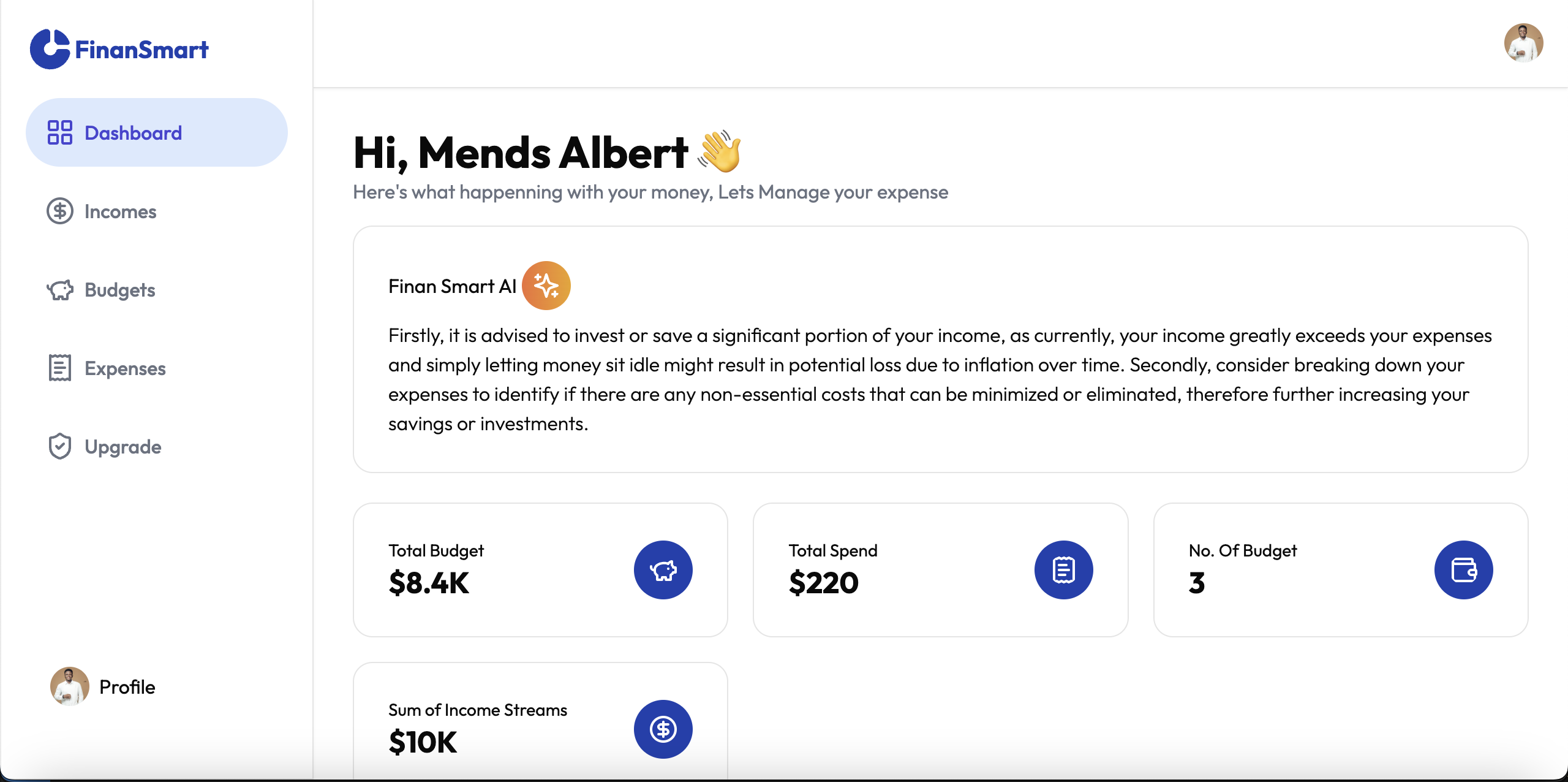The width and height of the screenshot is (1568, 782).
Task: Go to the Incomes page
Action: (120, 211)
